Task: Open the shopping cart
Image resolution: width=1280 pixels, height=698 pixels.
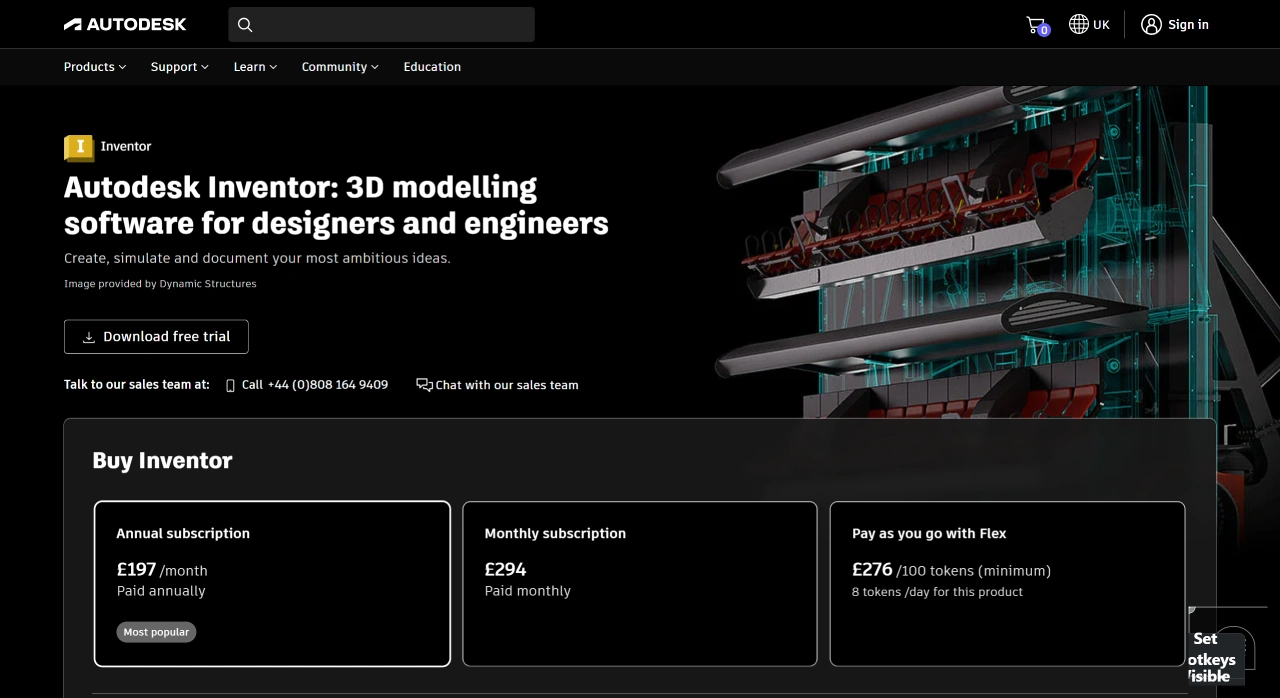Action: (x=1036, y=25)
